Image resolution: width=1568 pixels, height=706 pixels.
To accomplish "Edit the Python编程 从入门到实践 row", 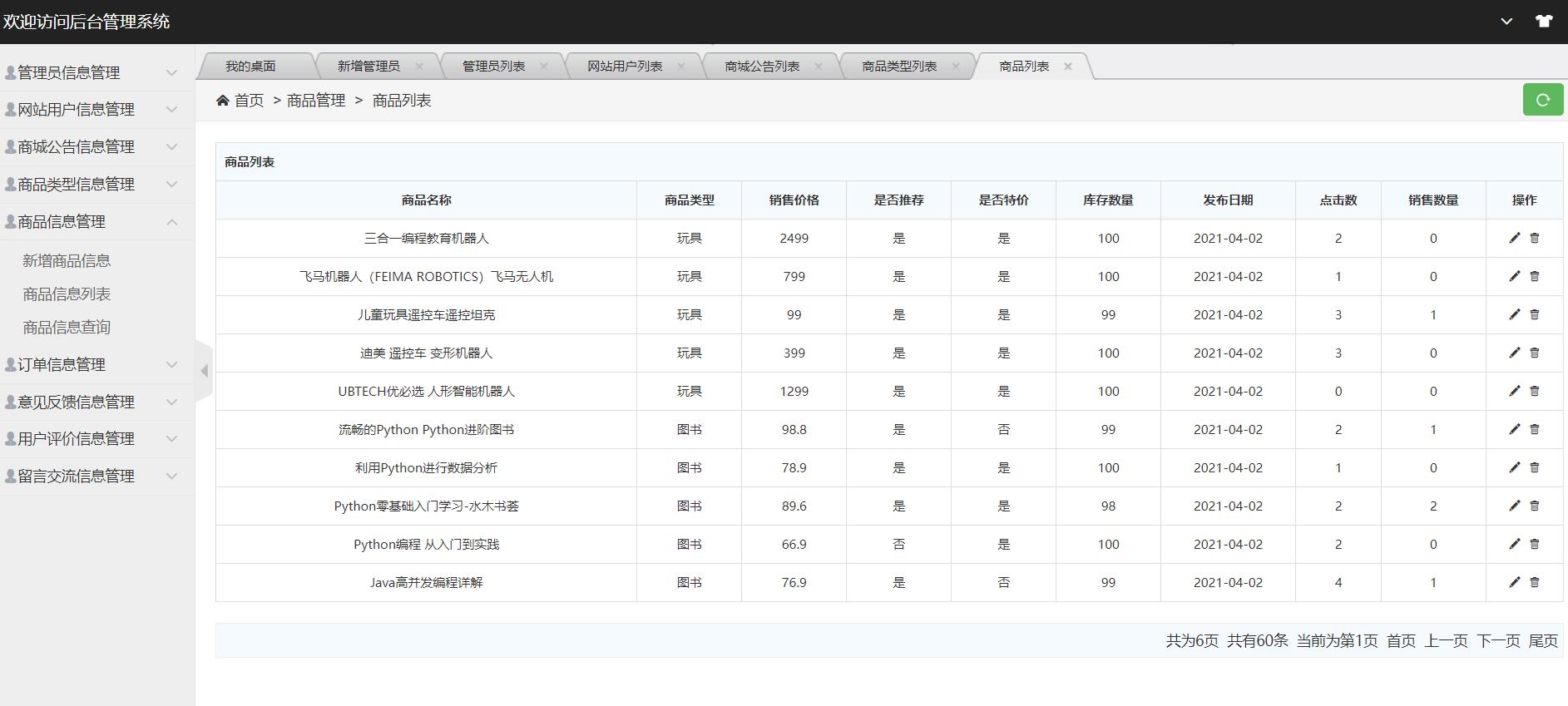I will pyautogui.click(x=1514, y=544).
